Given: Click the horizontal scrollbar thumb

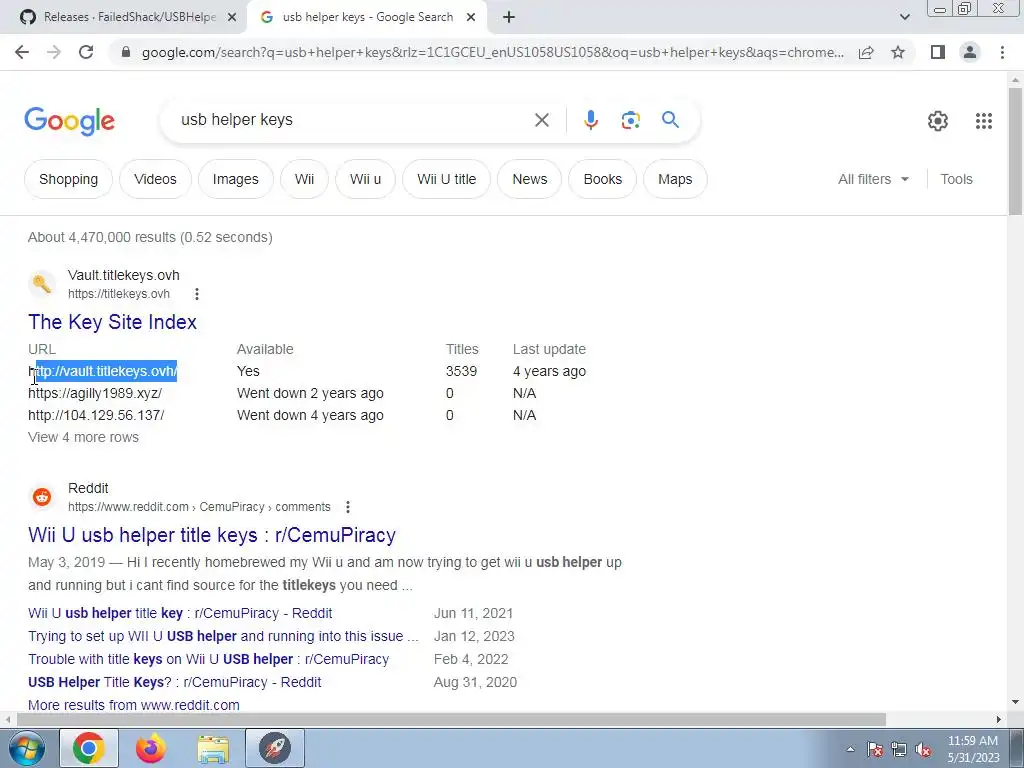Looking at the screenshot, I should [451, 720].
